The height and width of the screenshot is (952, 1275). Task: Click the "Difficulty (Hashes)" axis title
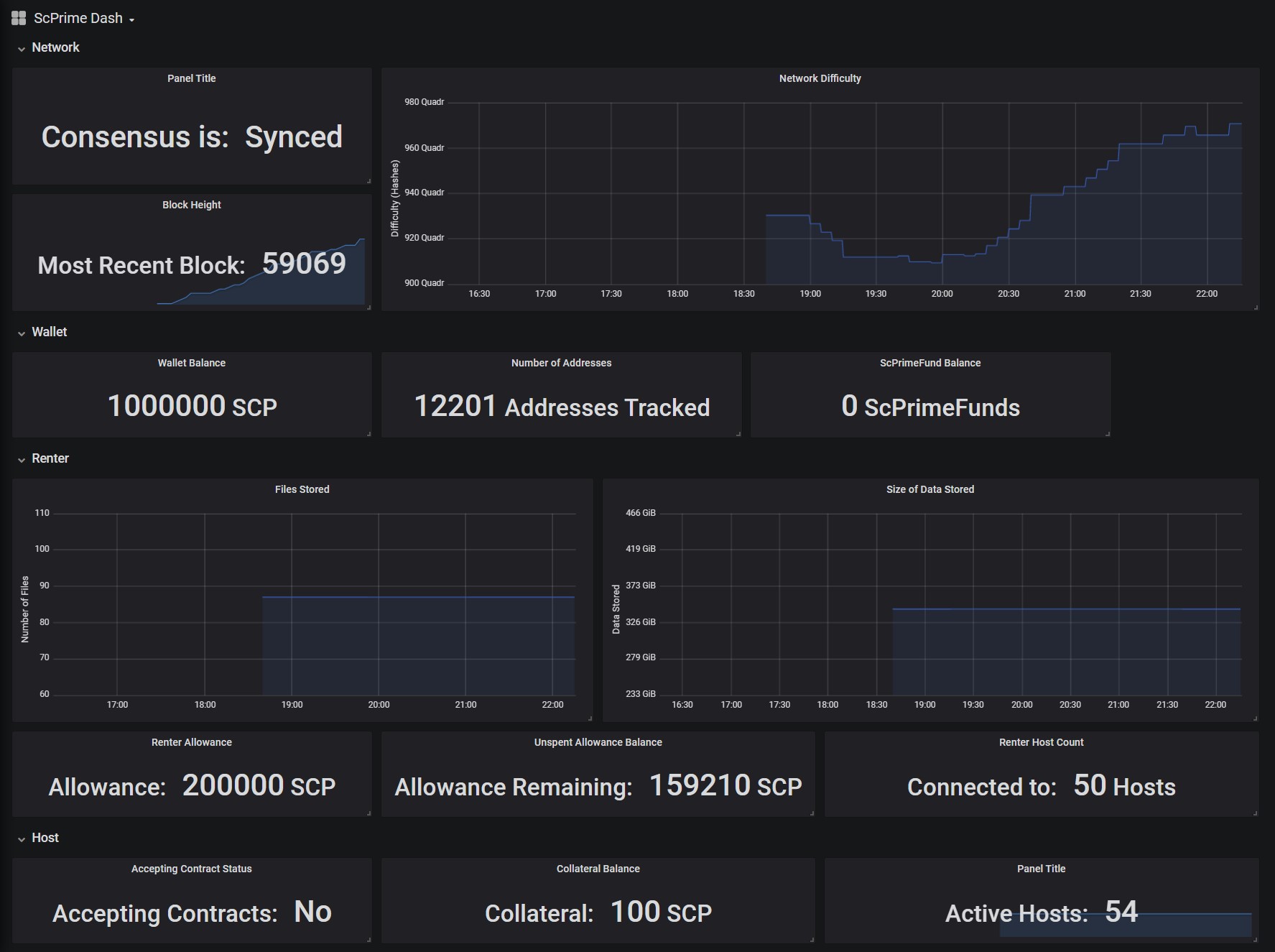coord(394,198)
